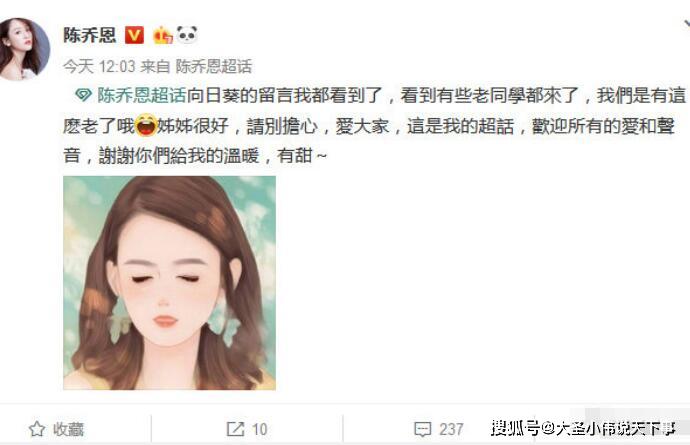The height and width of the screenshot is (445, 690).
Task: Click the post text starting with 向日葵的留言
Action: [x=375, y=125]
